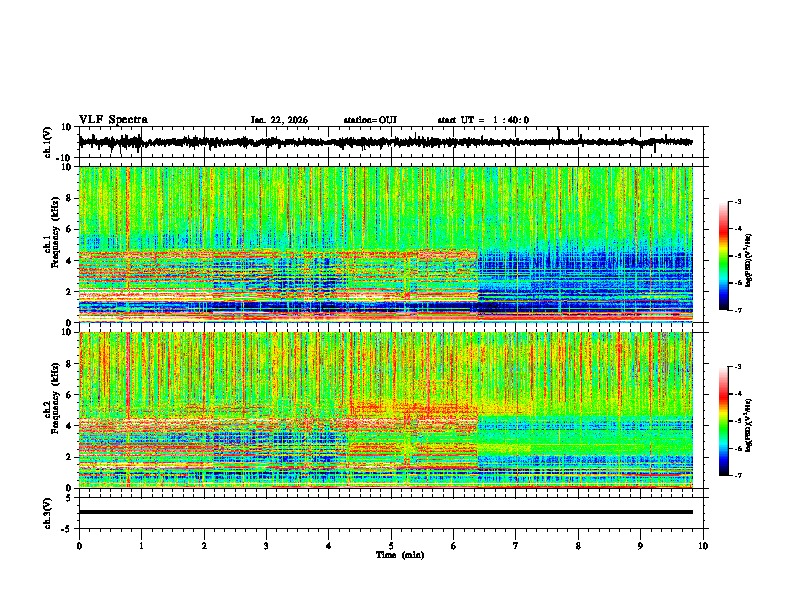Click time axis tick label "10" at bottom right
The width and height of the screenshot is (792, 612).
(703, 546)
